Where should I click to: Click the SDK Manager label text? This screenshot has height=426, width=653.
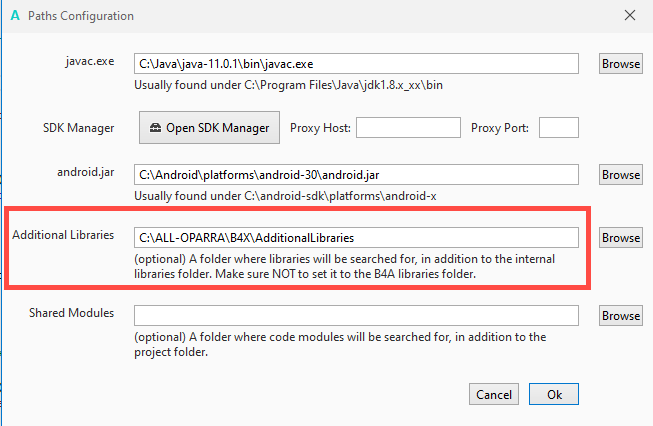(73, 128)
